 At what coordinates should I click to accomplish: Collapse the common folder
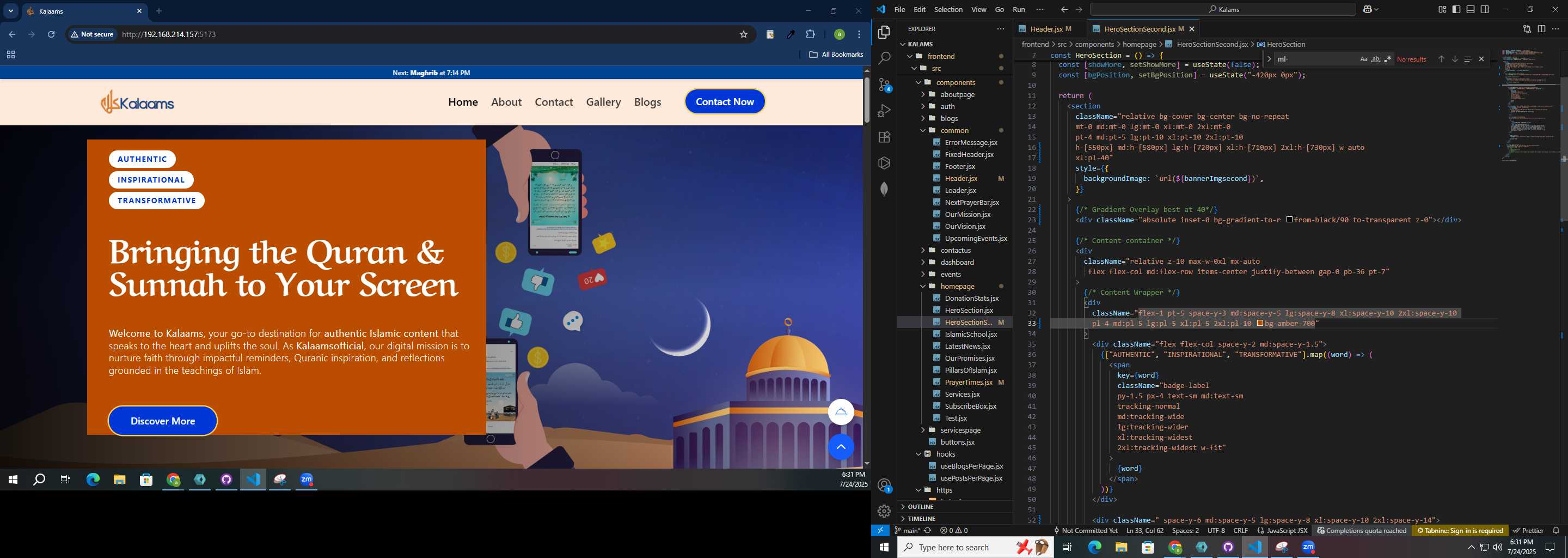[x=955, y=130]
